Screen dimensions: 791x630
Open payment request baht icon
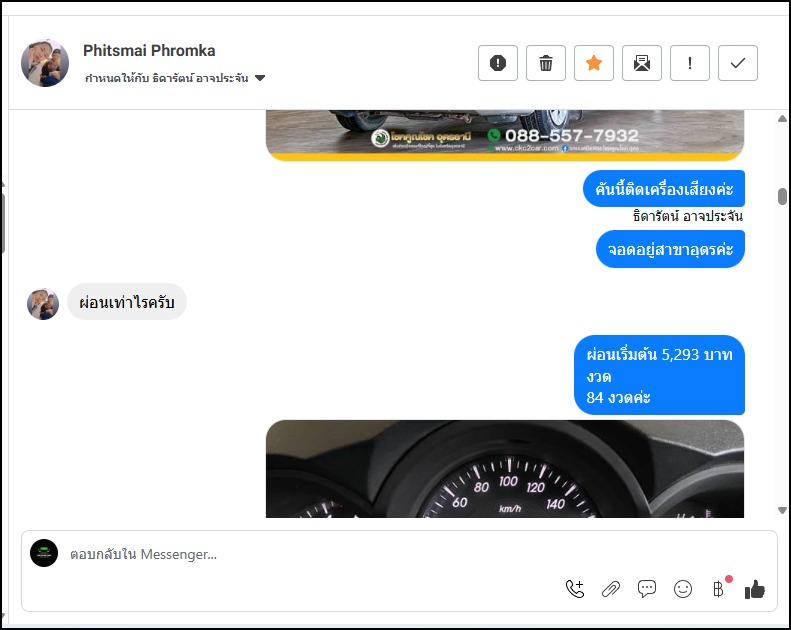tap(718, 589)
